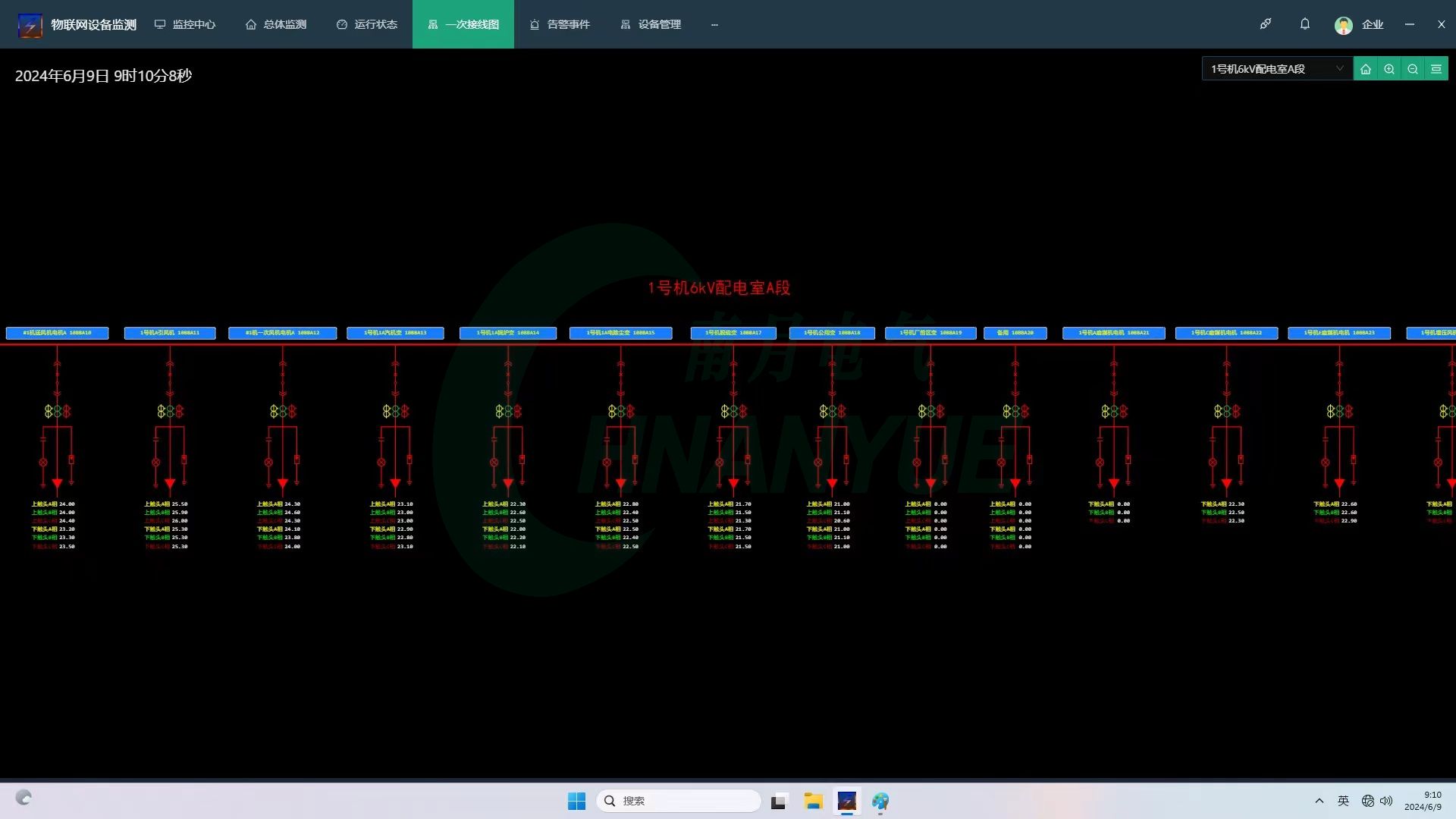
Task: Click red arrow load symbol under 10BBA22
Action: coord(1226,484)
